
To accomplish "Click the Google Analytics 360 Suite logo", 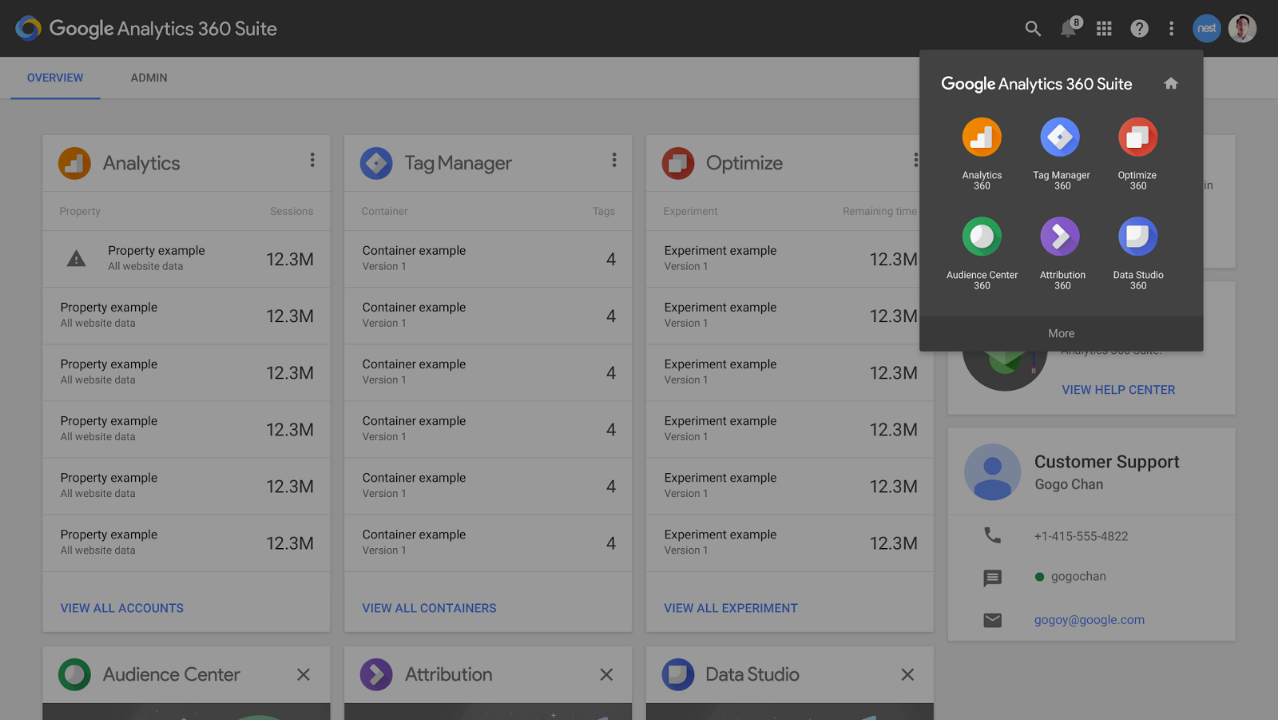I will click(x=146, y=28).
